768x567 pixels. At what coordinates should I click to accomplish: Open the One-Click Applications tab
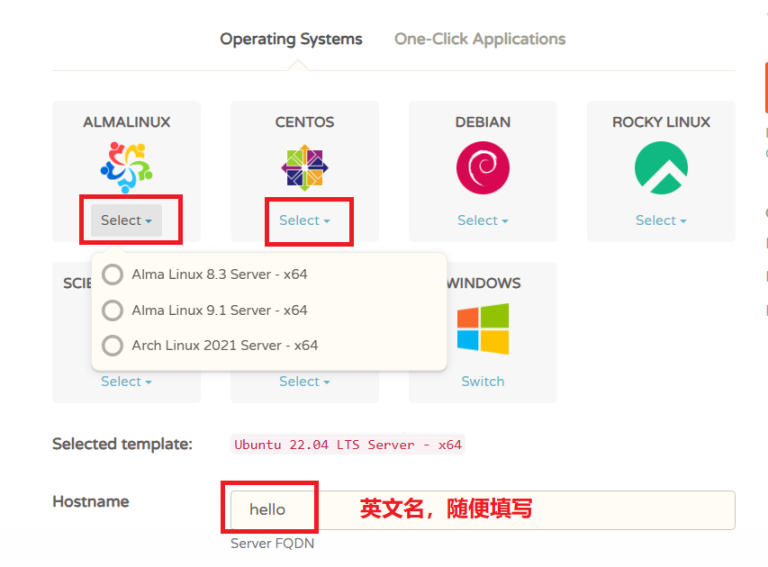480,39
